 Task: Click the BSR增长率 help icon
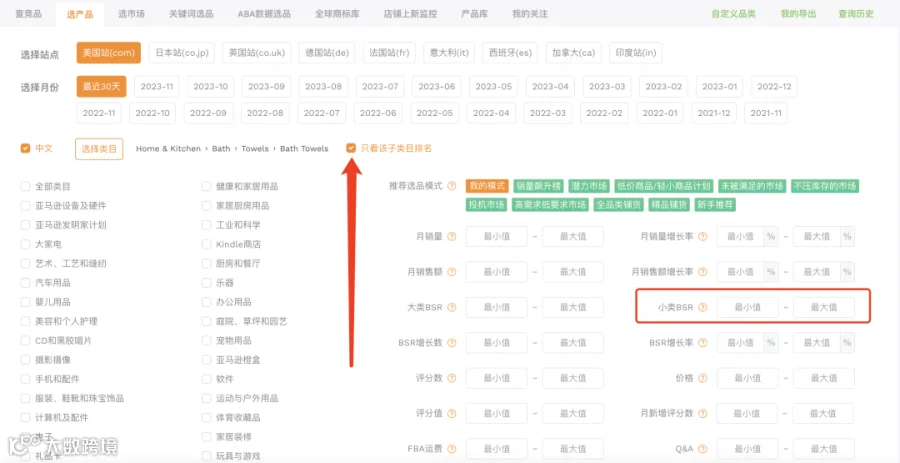point(703,343)
